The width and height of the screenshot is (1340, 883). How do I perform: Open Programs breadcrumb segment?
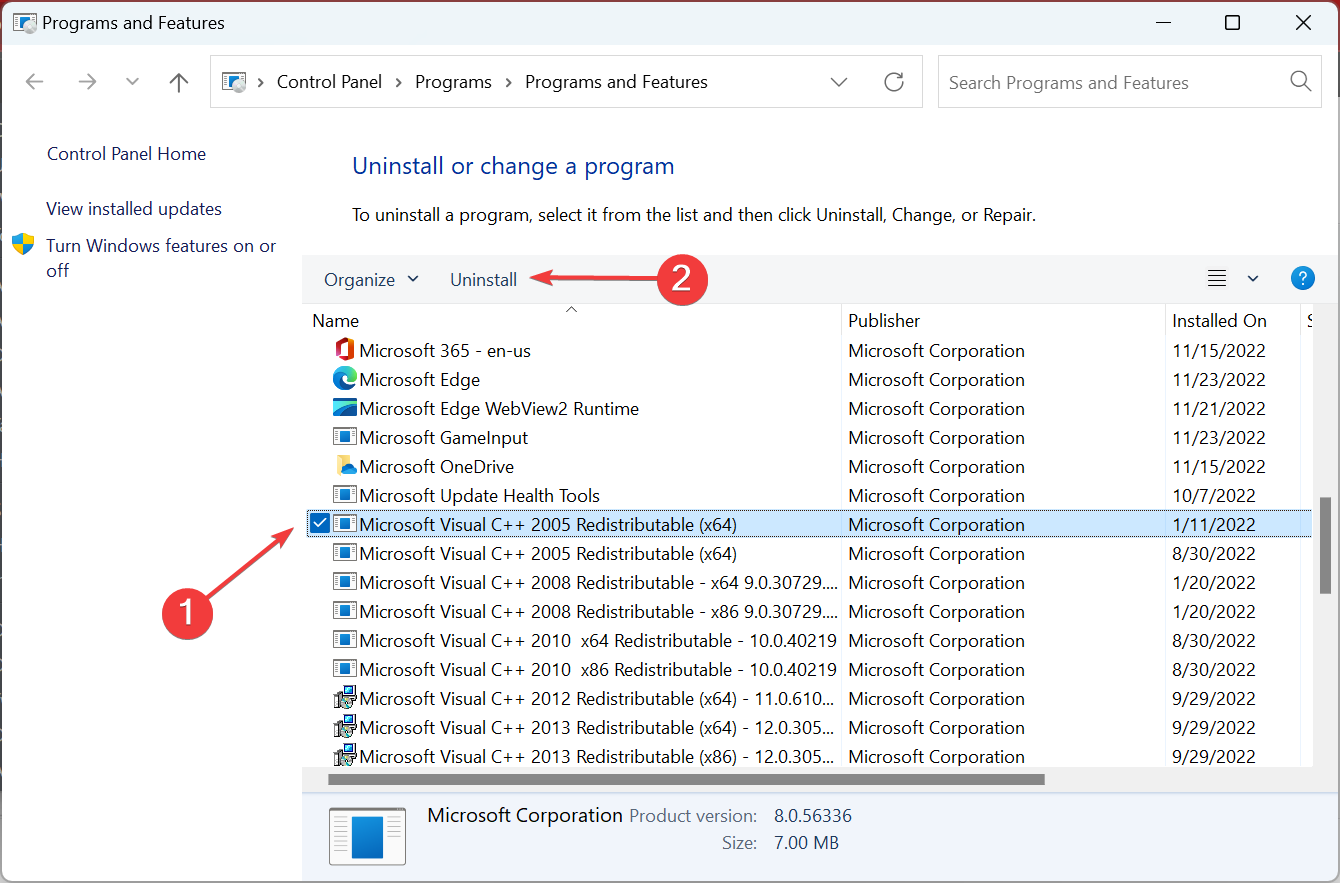453,82
